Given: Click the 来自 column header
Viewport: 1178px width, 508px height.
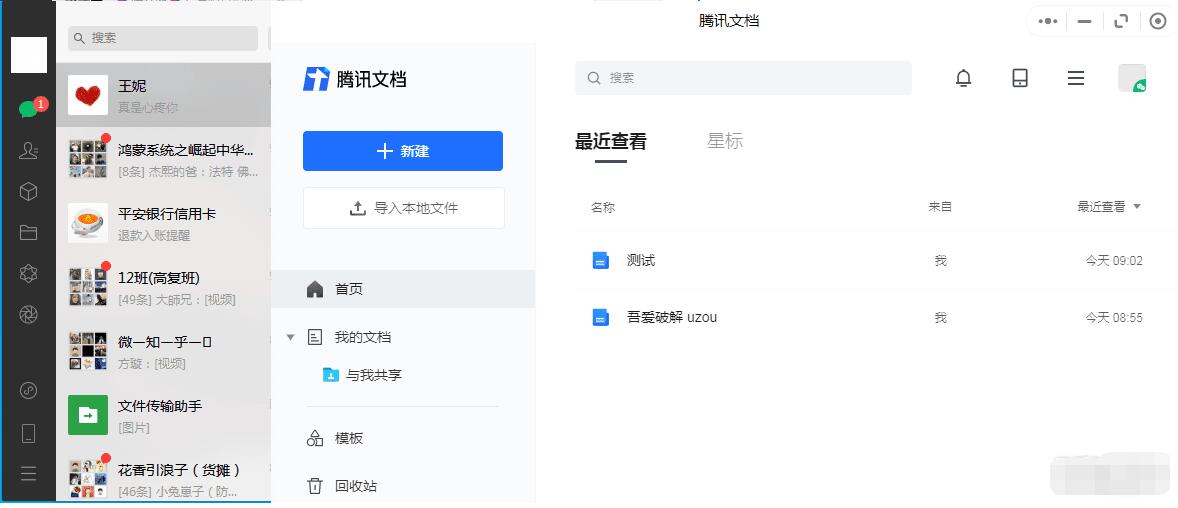Looking at the screenshot, I should point(940,207).
